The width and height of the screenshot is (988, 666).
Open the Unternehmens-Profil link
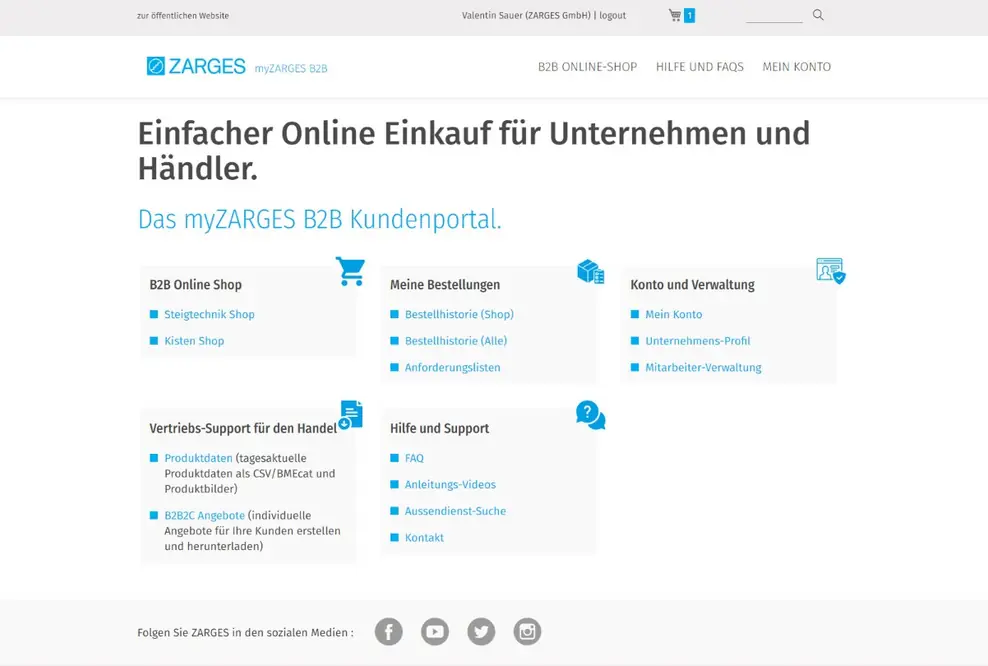pos(698,341)
